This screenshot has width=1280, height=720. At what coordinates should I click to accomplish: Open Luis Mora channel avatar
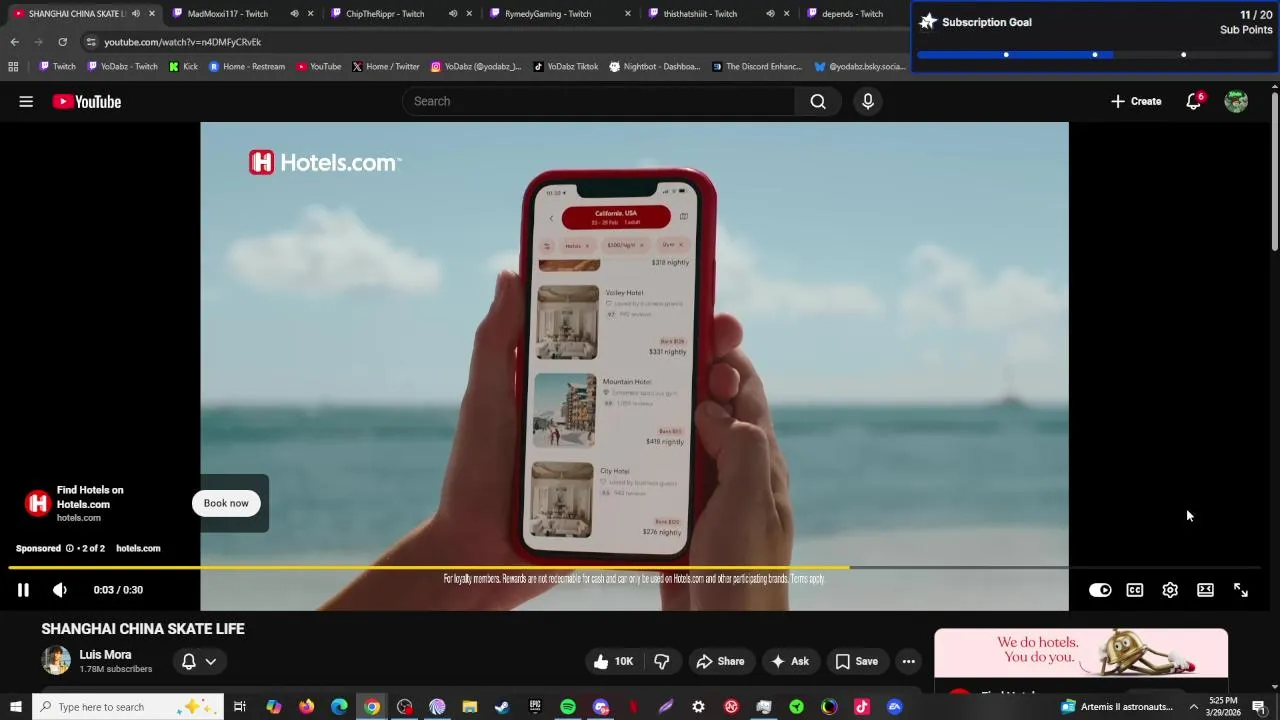(56, 660)
